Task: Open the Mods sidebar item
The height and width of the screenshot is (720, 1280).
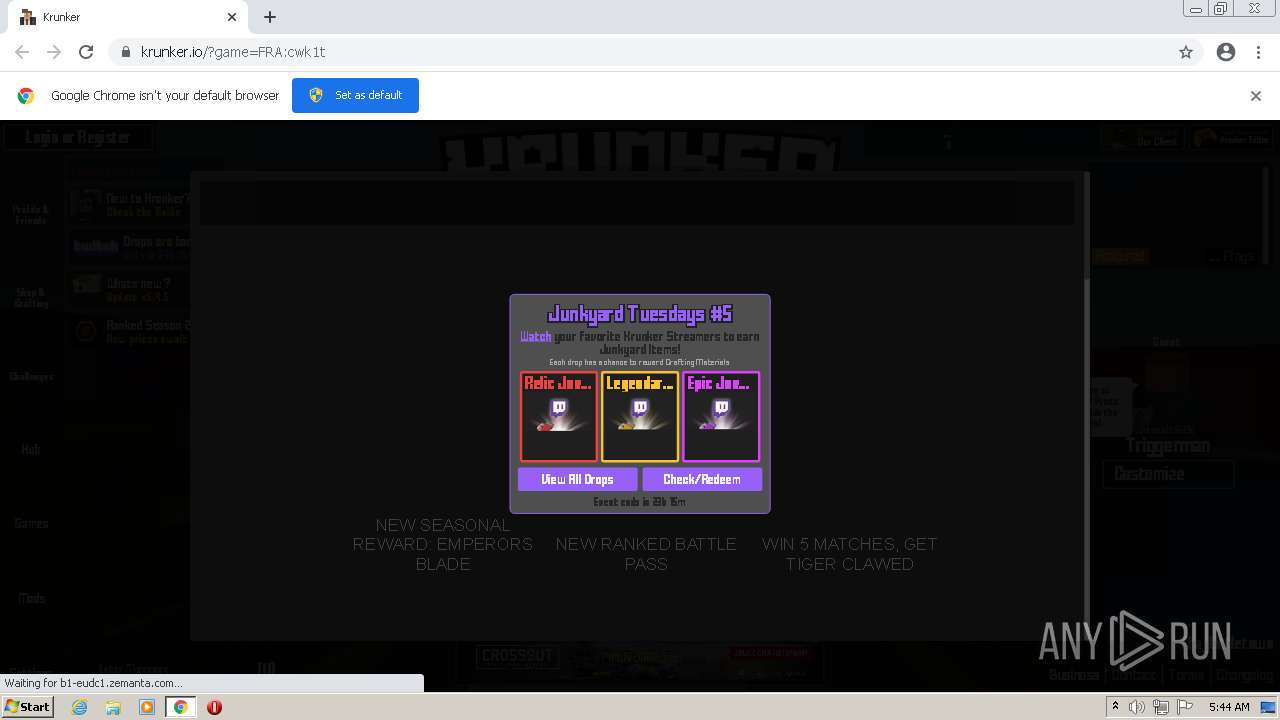Action: (31, 598)
